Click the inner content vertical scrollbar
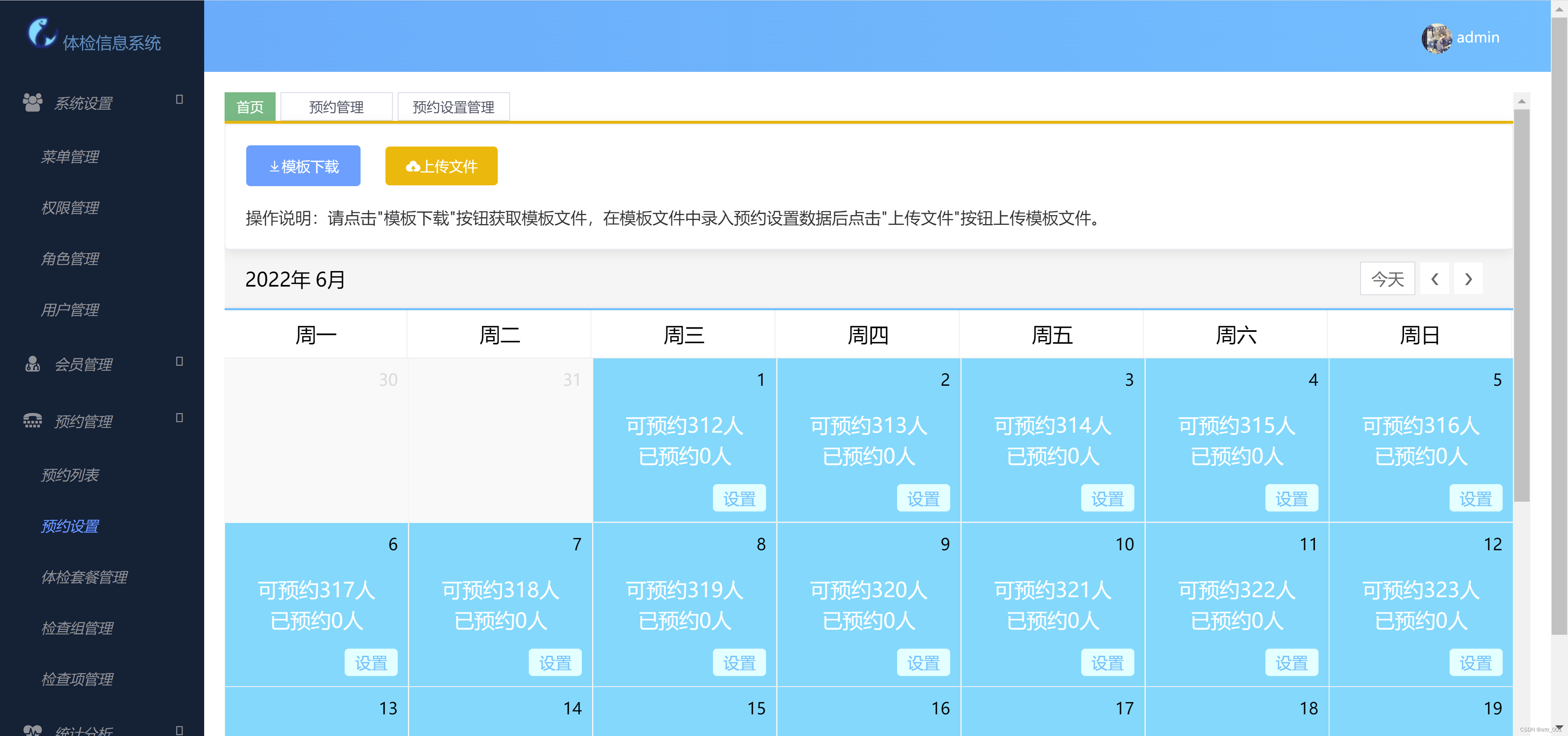The image size is (1568, 736). point(1521,304)
